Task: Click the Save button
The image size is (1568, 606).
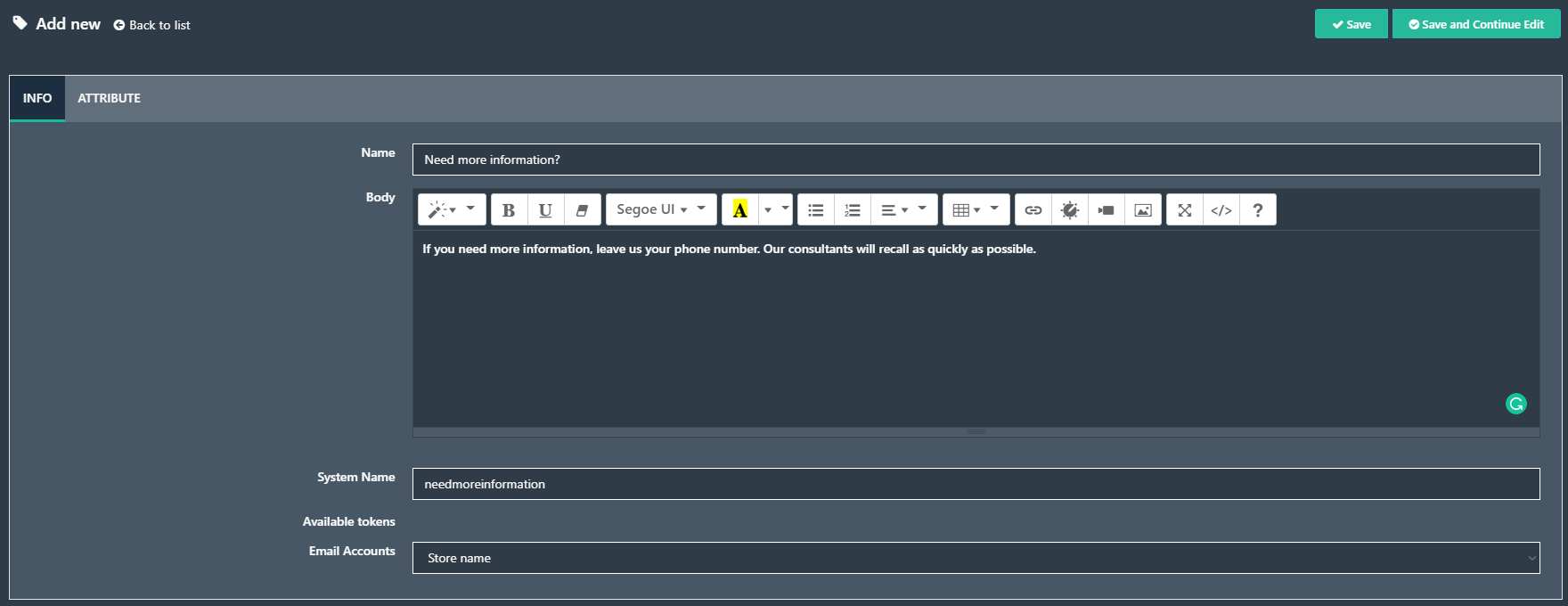Action: [x=1351, y=24]
